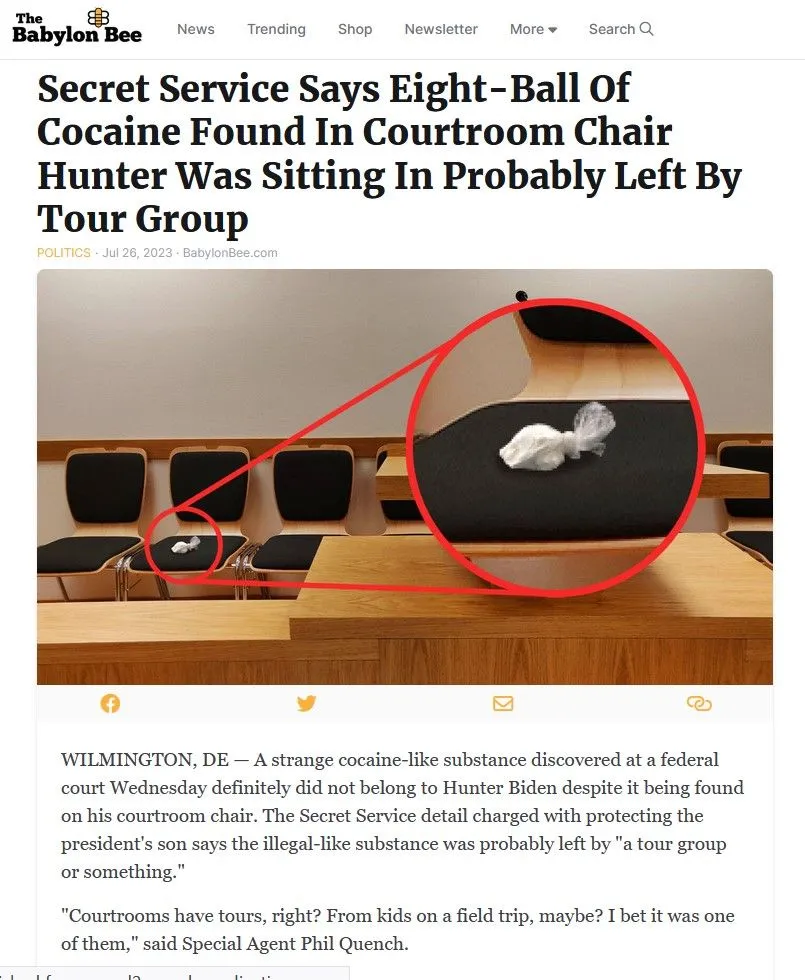Click the article headline about Secret Service
805x980 pixels.
click(389, 153)
